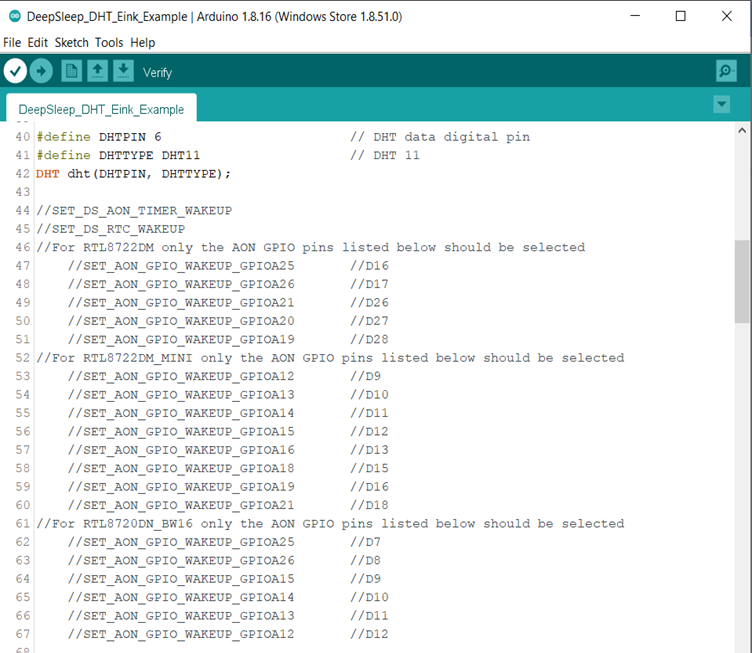Open the Help menu

click(x=142, y=43)
